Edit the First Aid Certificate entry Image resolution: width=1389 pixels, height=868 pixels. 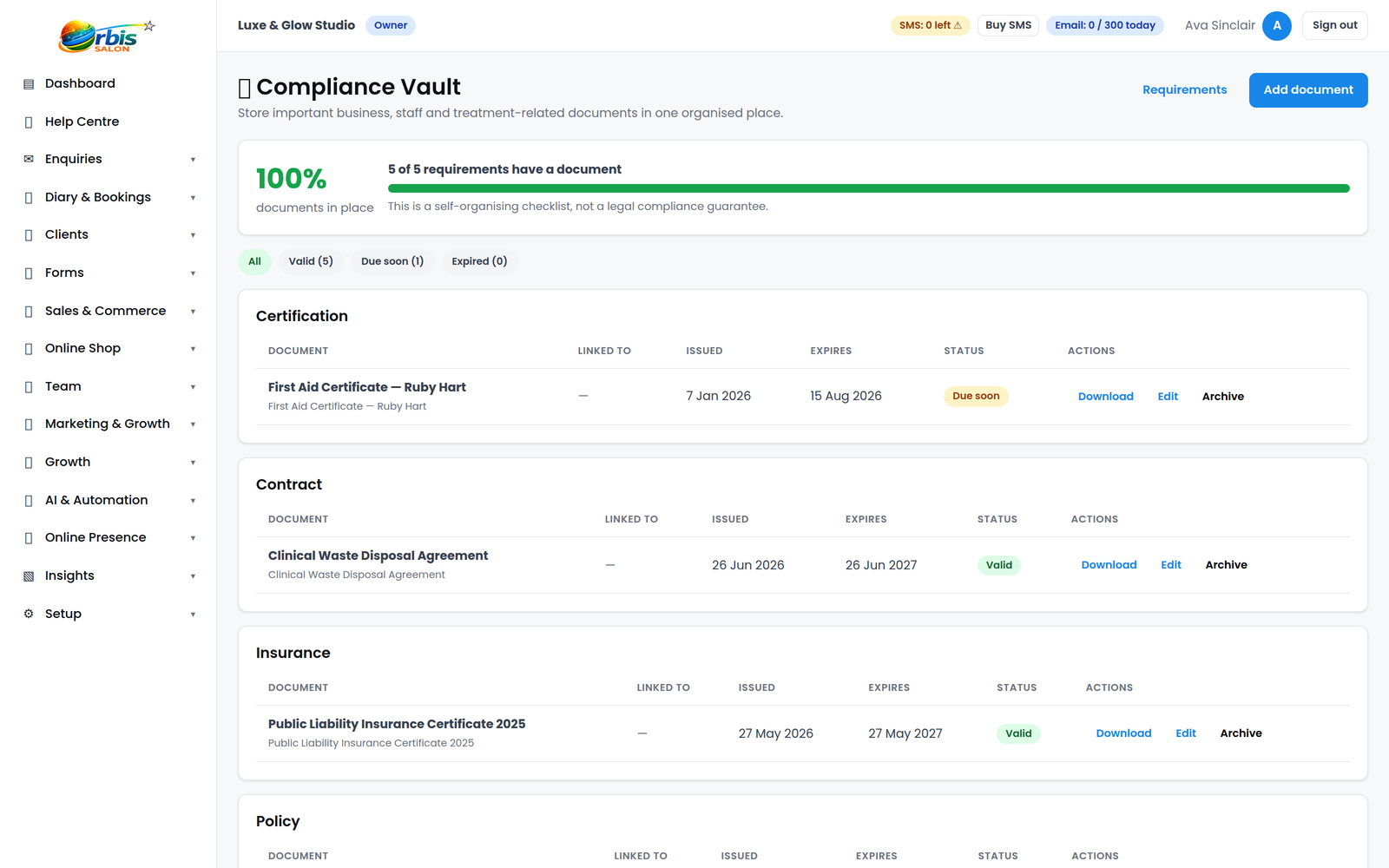[x=1168, y=397]
